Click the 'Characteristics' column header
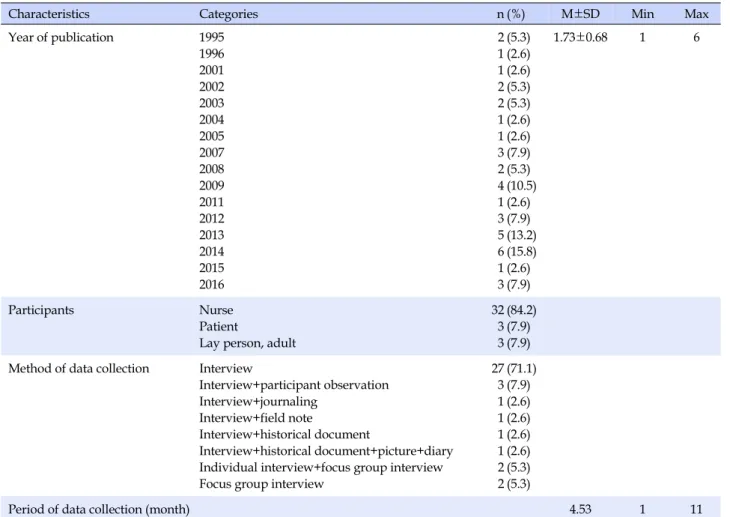The height and width of the screenshot is (517, 730). (x=49, y=14)
